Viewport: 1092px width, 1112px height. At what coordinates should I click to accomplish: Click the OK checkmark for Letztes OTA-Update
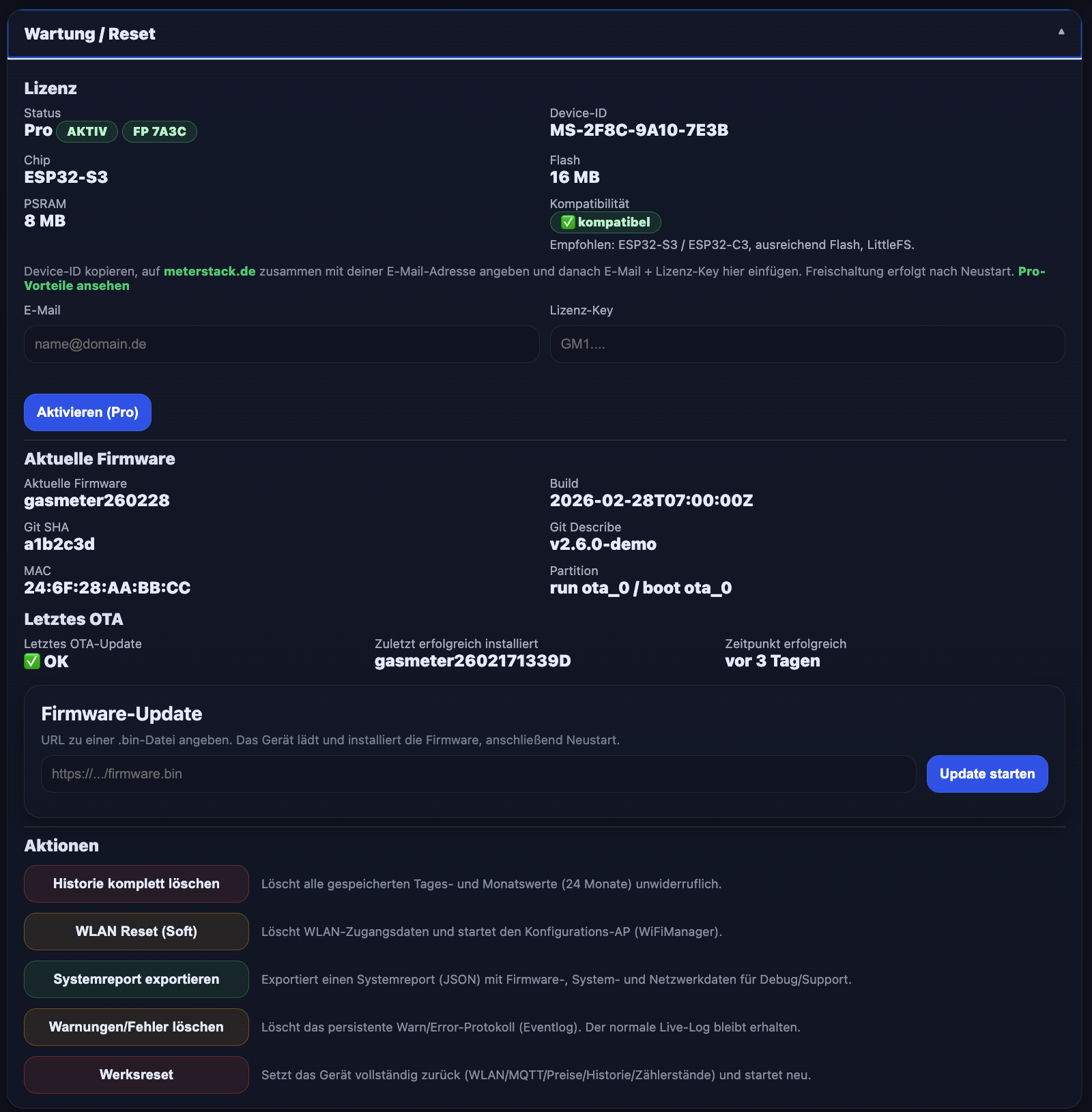46,660
